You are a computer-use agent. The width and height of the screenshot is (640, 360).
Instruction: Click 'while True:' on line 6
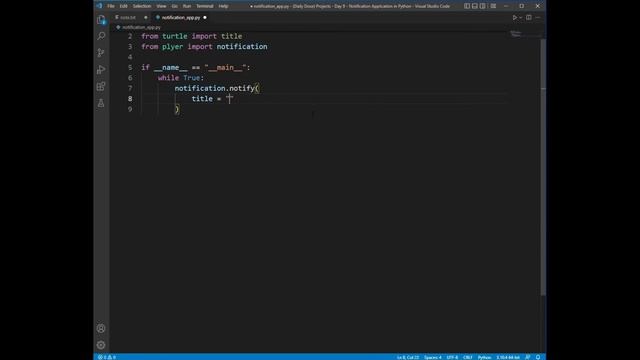coord(181,78)
